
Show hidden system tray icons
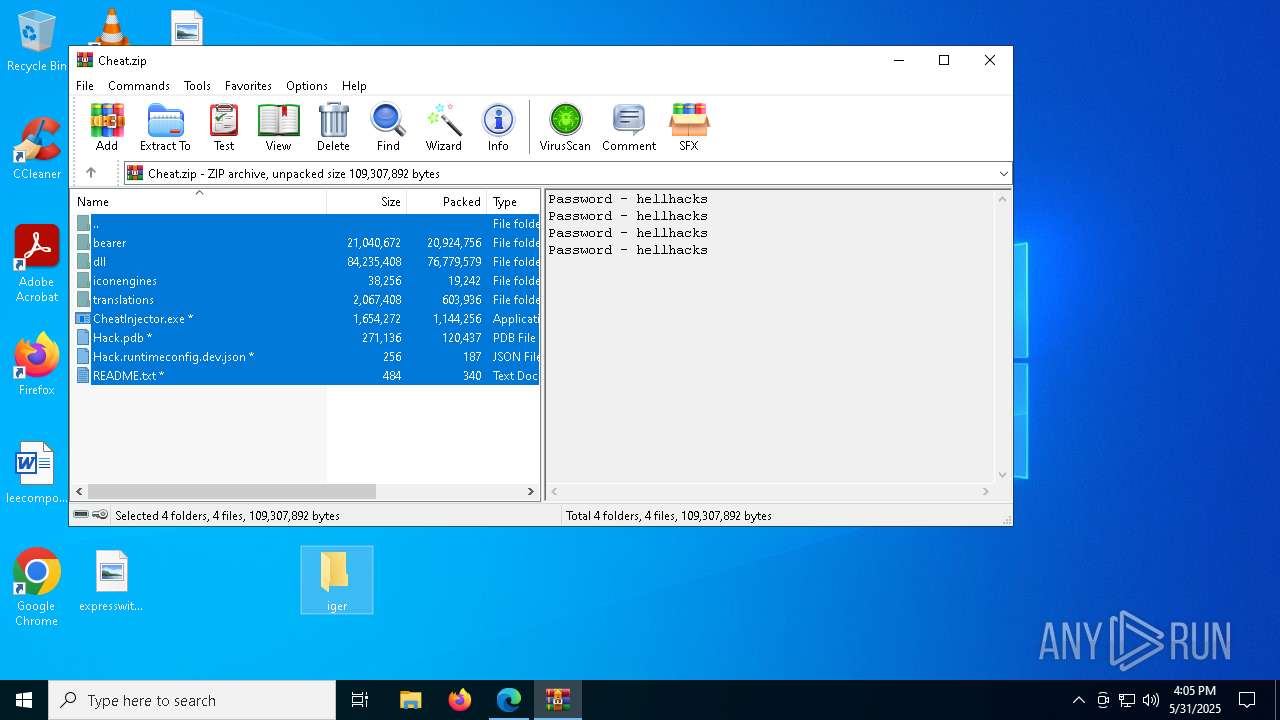[x=1078, y=700]
